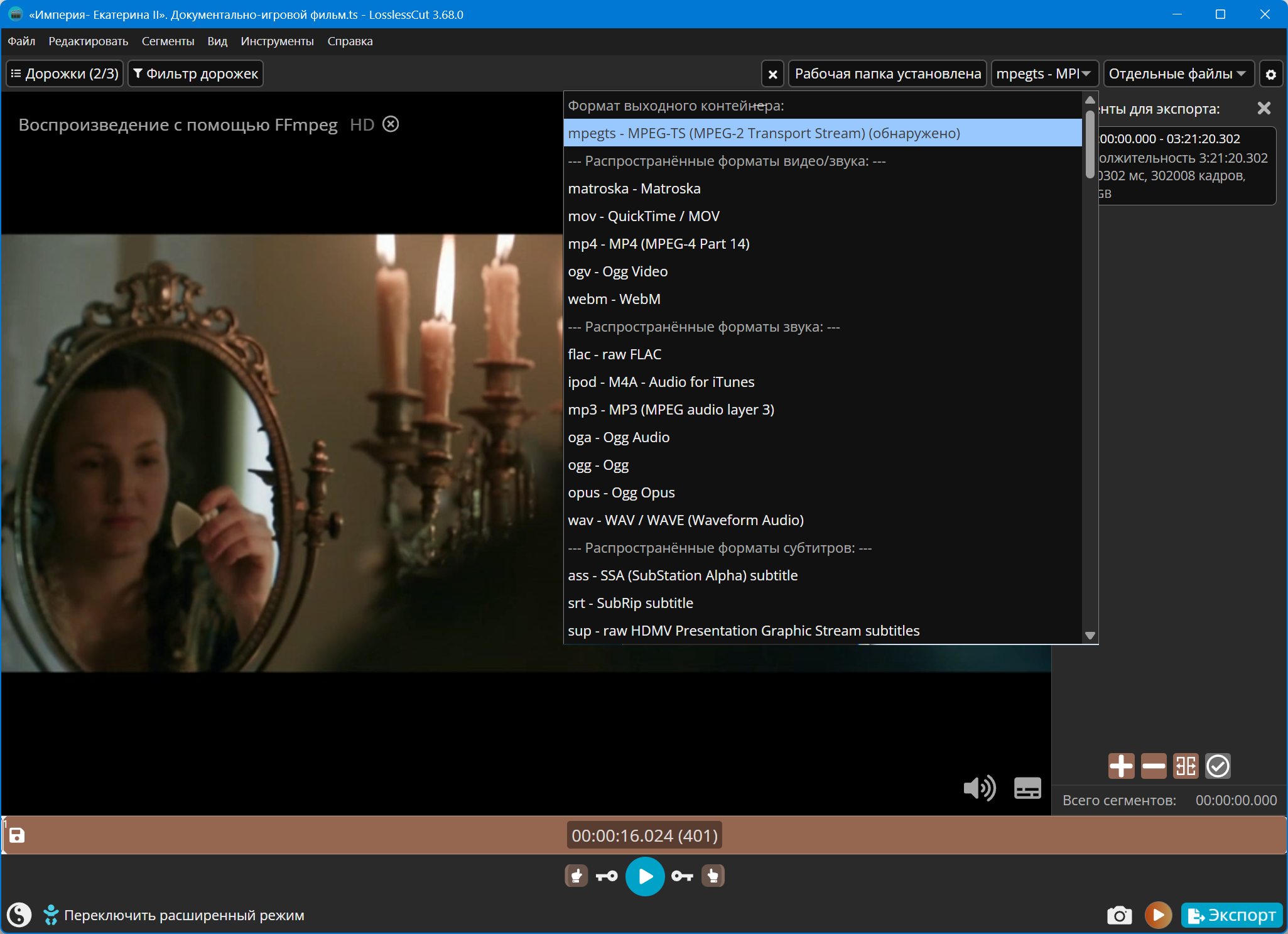Select 'mp4 - MP4 (MPEG-4 Part 14)' format
The image size is (1288, 934).
659,244
